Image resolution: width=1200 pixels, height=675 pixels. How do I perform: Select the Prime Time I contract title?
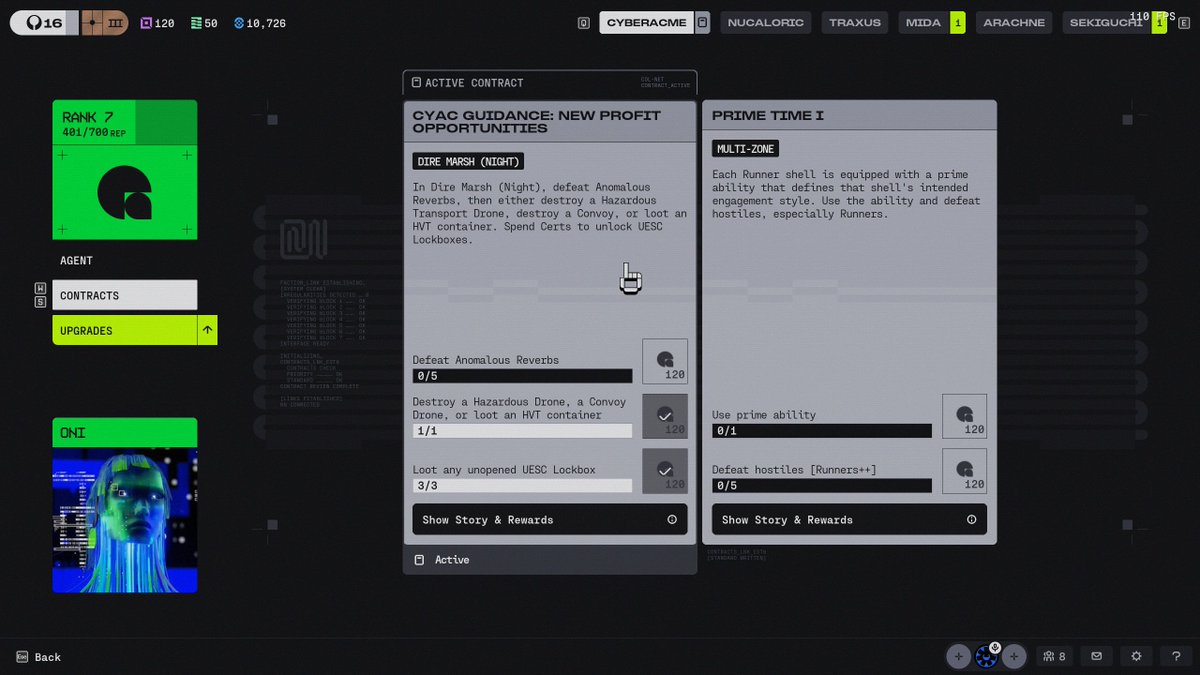pos(768,116)
